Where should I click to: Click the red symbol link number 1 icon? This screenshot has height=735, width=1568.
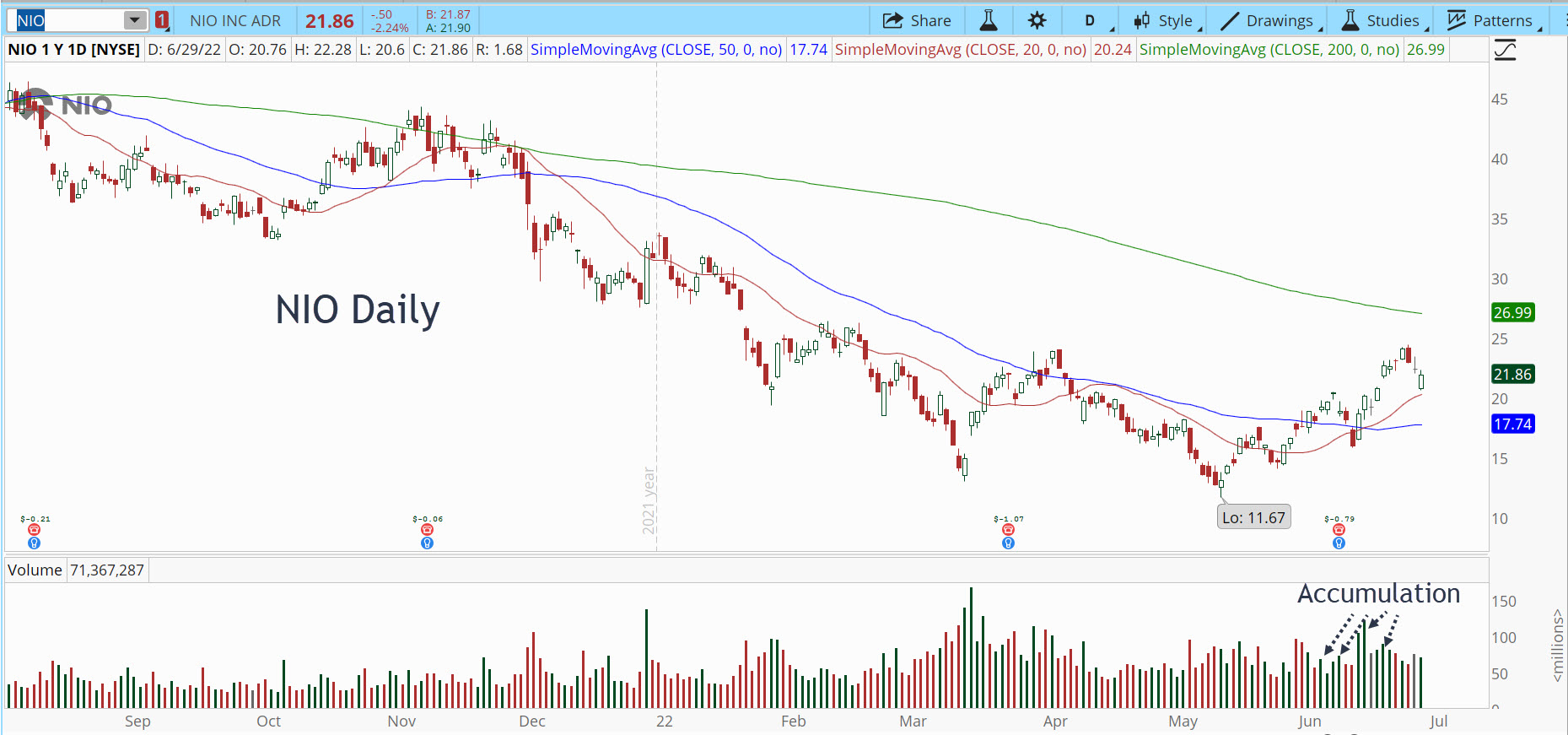pyautogui.click(x=162, y=20)
